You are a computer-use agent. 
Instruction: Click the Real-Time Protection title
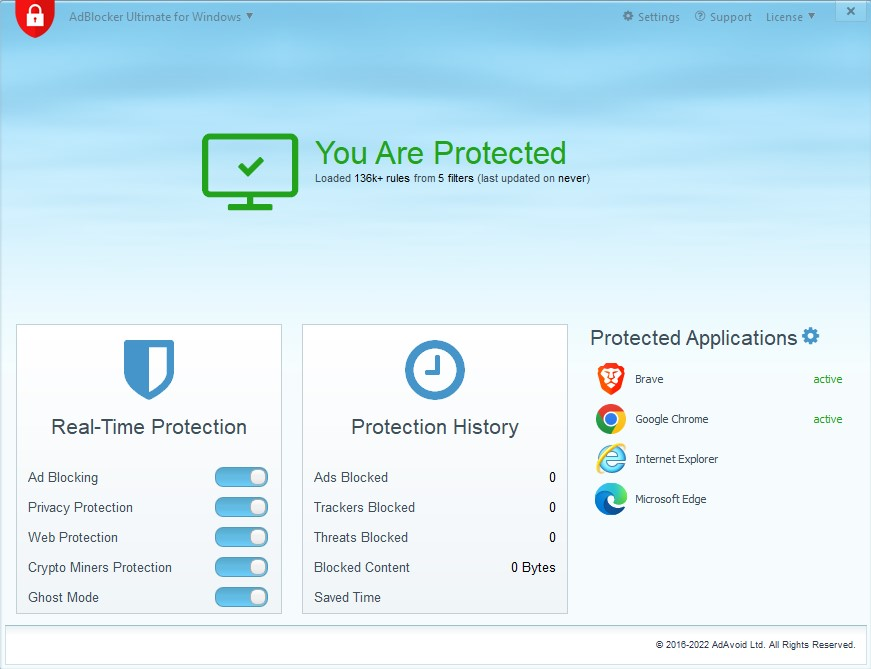[149, 427]
